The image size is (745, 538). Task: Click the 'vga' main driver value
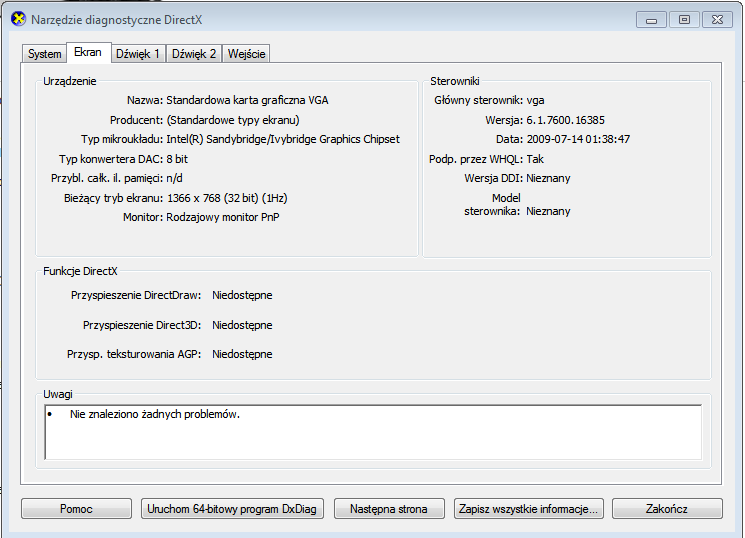tap(535, 100)
